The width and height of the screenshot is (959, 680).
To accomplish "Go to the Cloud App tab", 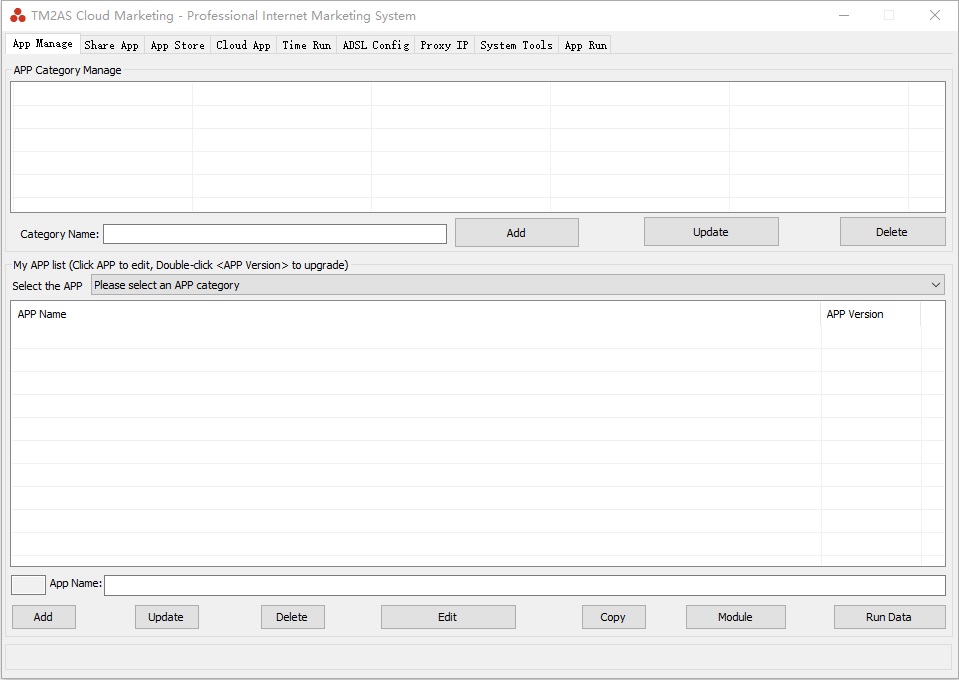I will [x=243, y=45].
